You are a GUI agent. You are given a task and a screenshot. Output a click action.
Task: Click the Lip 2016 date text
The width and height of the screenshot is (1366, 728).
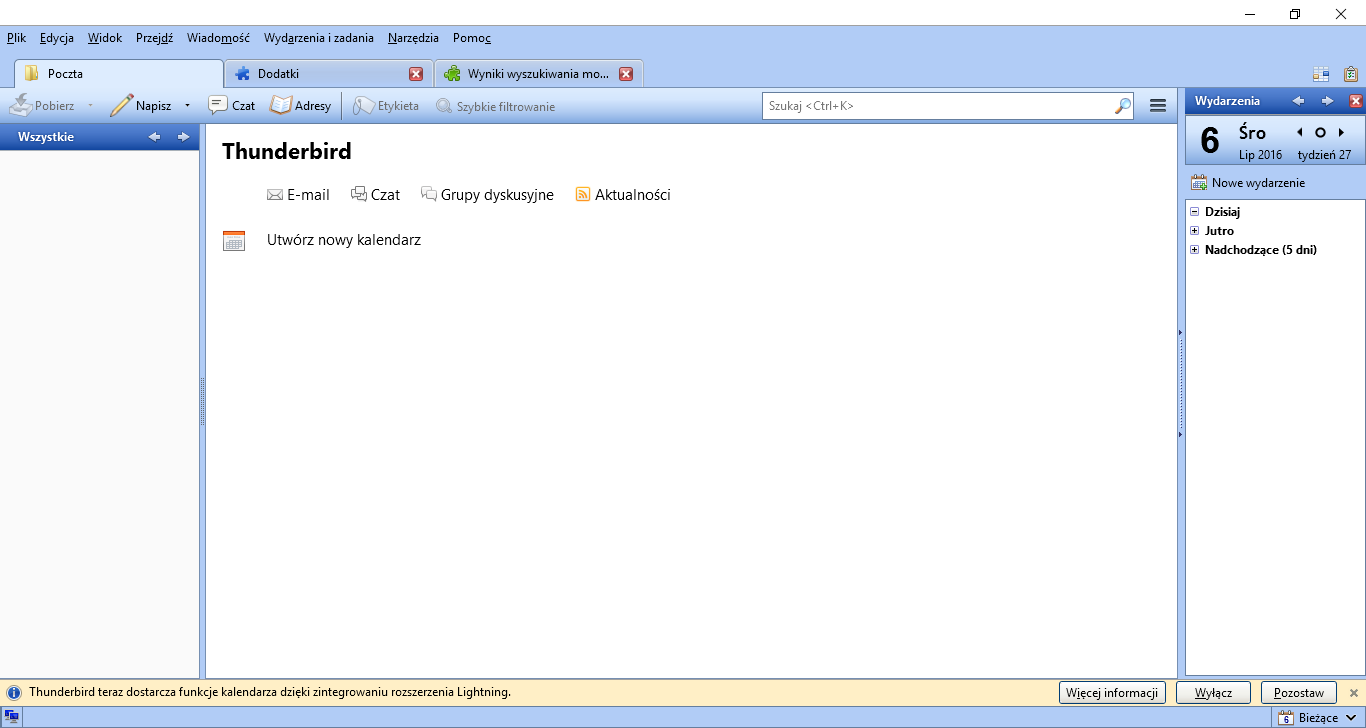point(1260,155)
